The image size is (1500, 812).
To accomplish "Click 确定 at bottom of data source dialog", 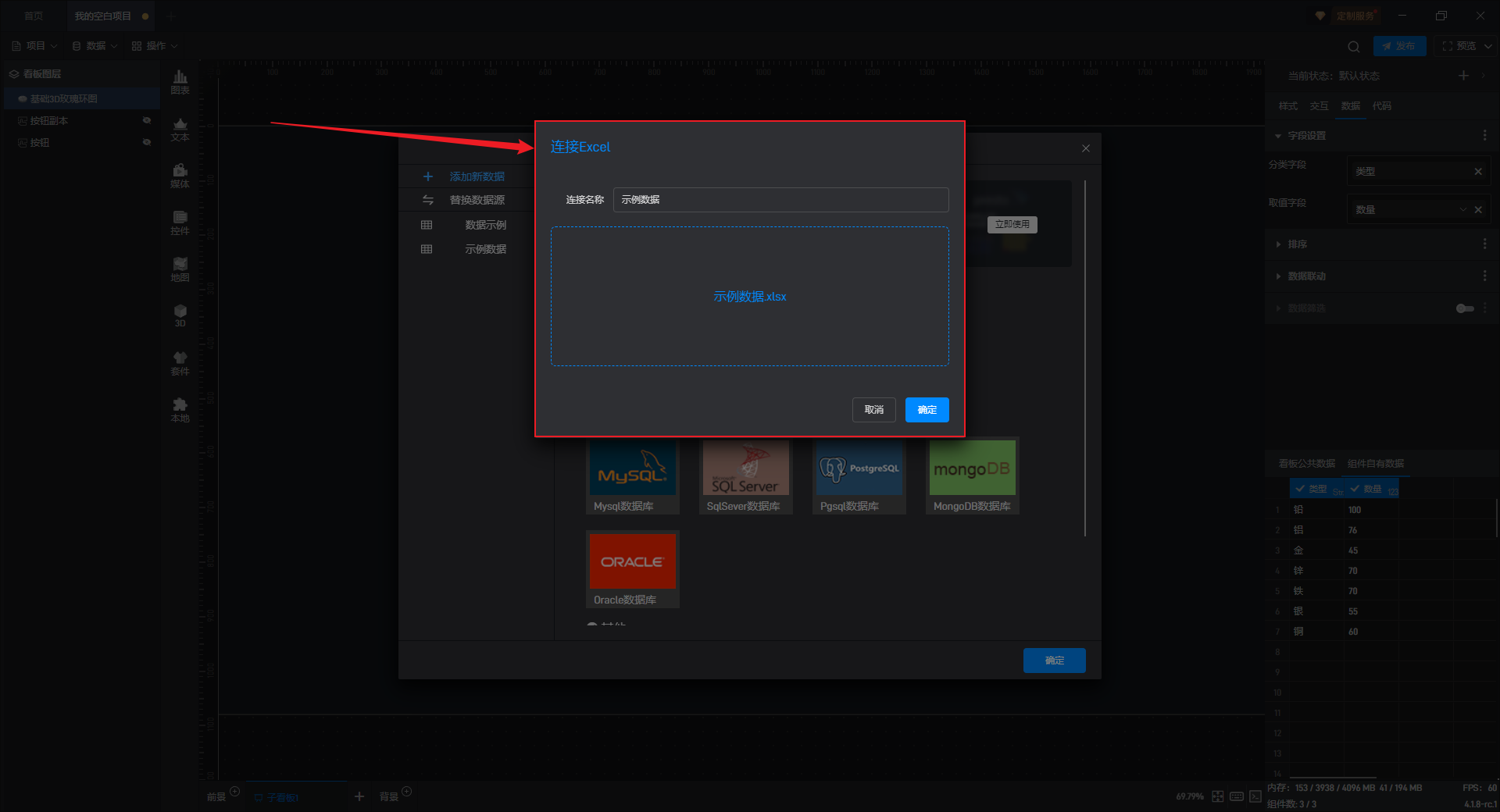I will coord(1055,661).
